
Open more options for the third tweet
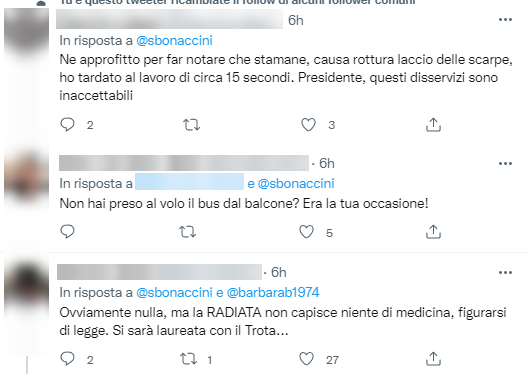[x=505, y=272]
